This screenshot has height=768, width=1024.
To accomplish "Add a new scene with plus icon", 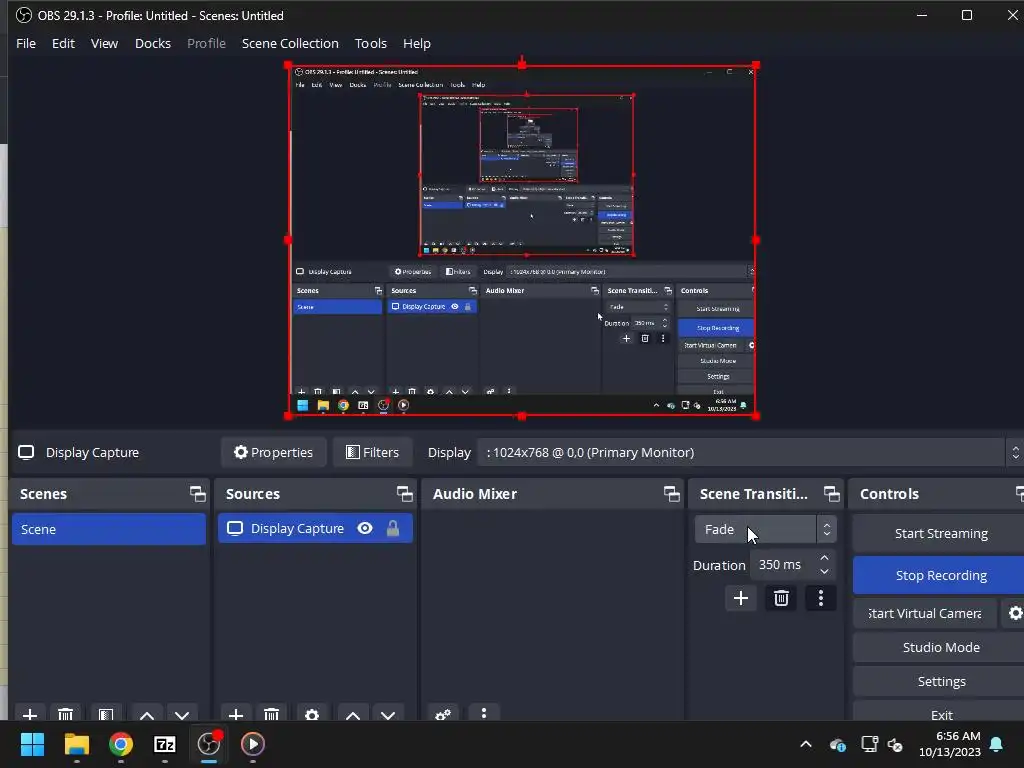I will tap(29, 714).
